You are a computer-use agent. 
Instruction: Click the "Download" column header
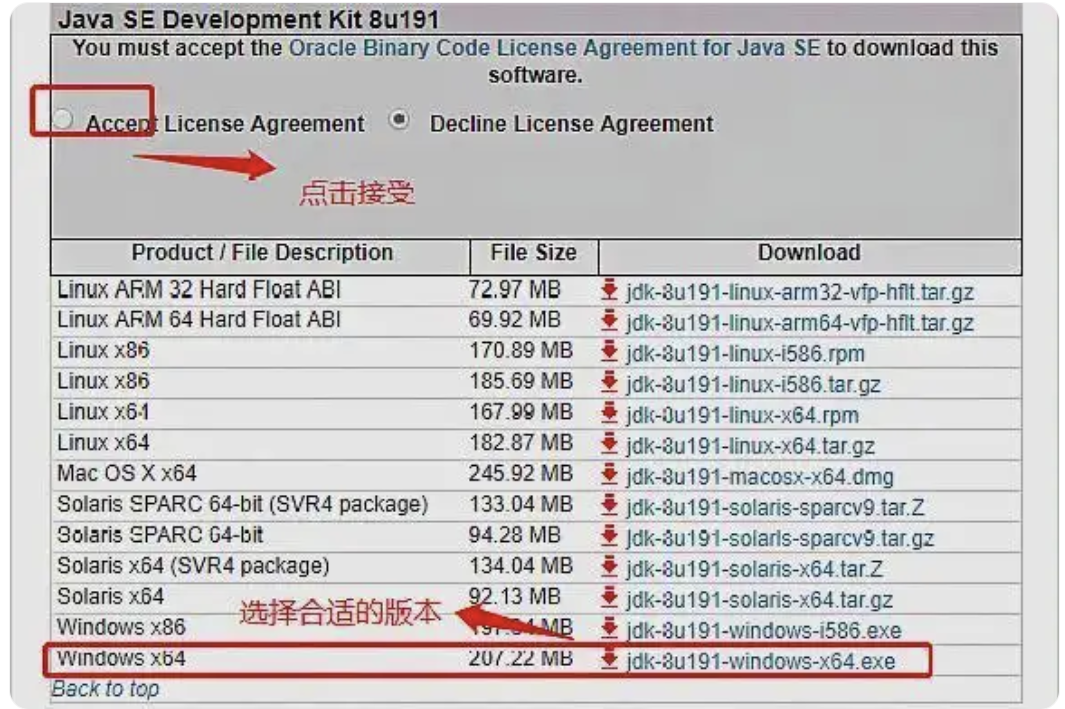[x=810, y=253]
